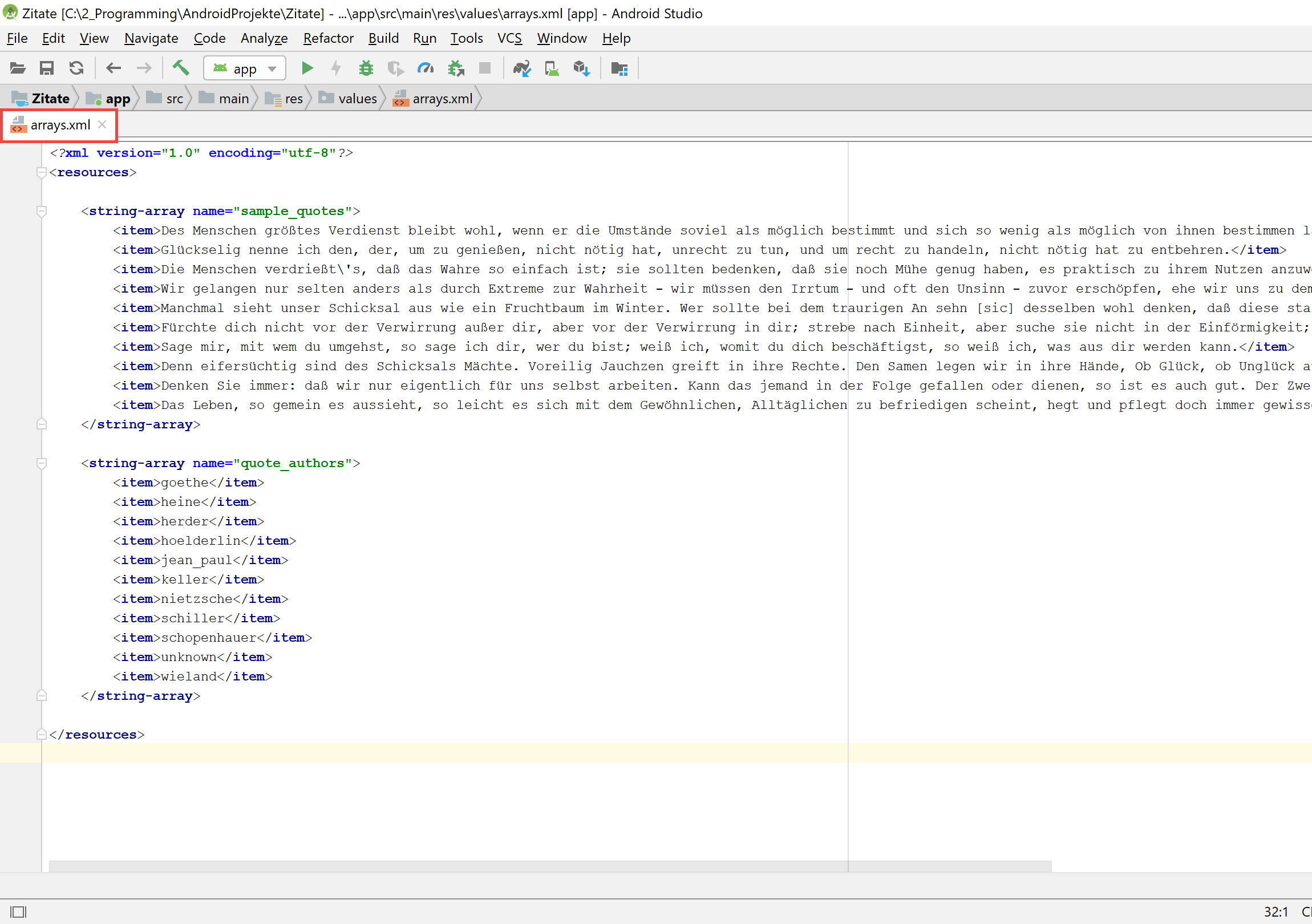The height and width of the screenshot is (924, 1312).
Task: Collapse the resources opening tag fold
Action: [41, 172]
